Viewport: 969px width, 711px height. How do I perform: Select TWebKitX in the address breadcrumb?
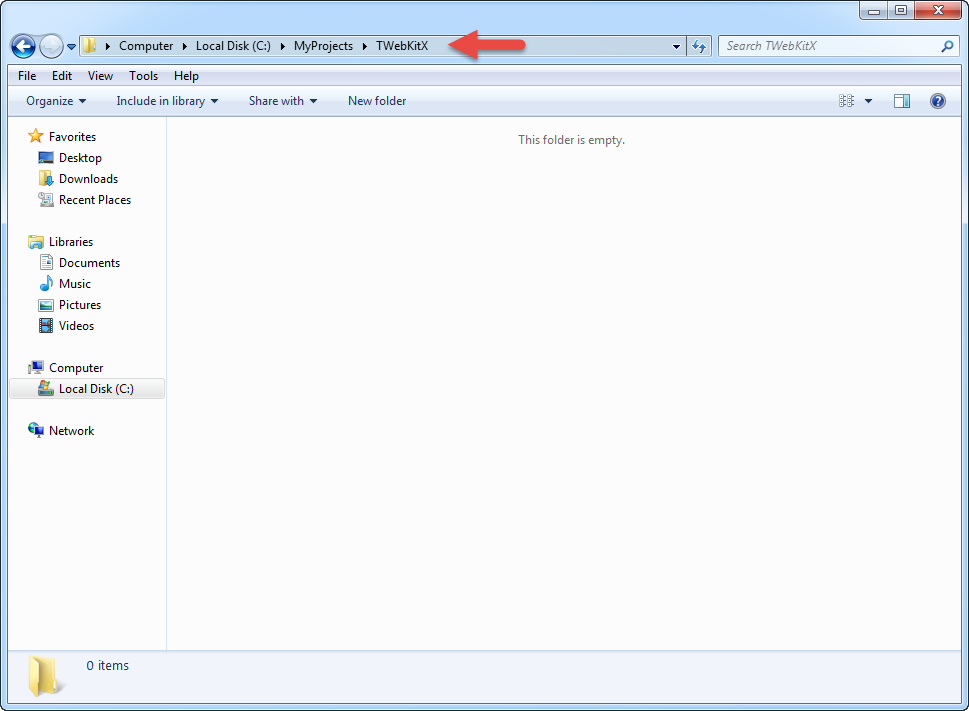402,46
